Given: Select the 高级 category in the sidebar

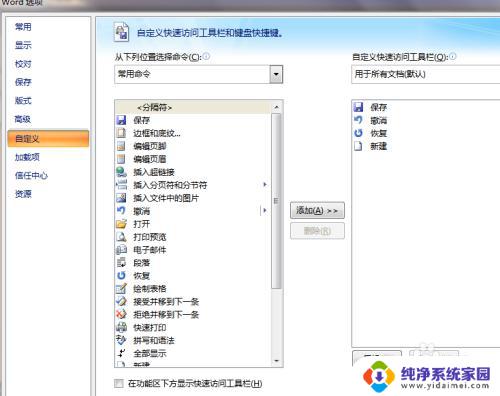Looking at the screenshot, I should click(x=23, y=119).
